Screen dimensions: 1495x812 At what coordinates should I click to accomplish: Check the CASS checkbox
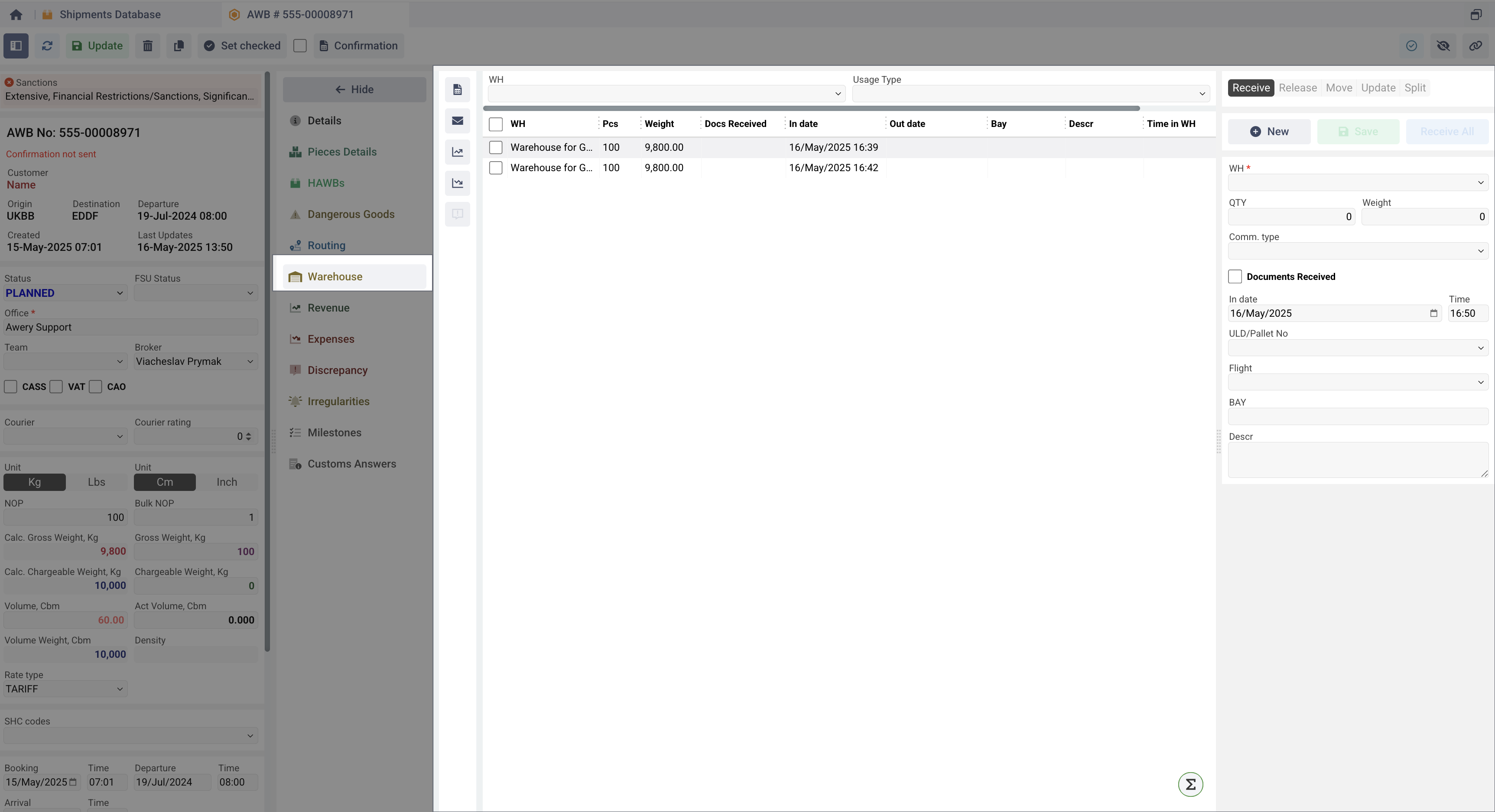click(10, 387)
